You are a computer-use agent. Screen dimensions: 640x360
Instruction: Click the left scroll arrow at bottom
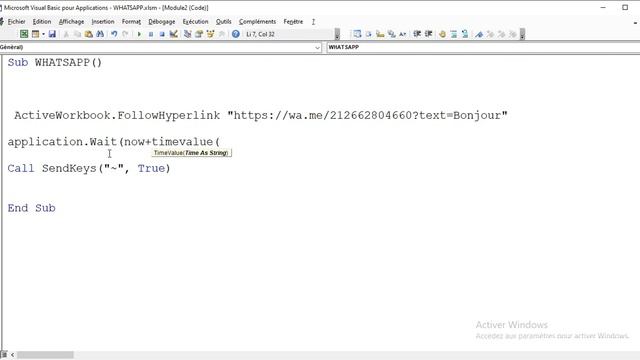pos(12,355)
